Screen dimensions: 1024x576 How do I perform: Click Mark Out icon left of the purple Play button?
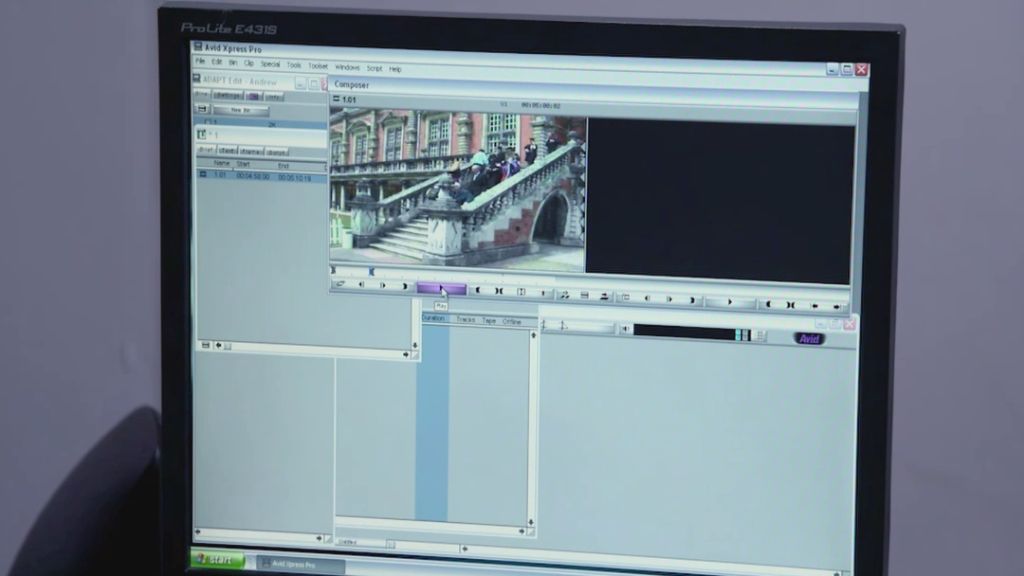point(405,286)
